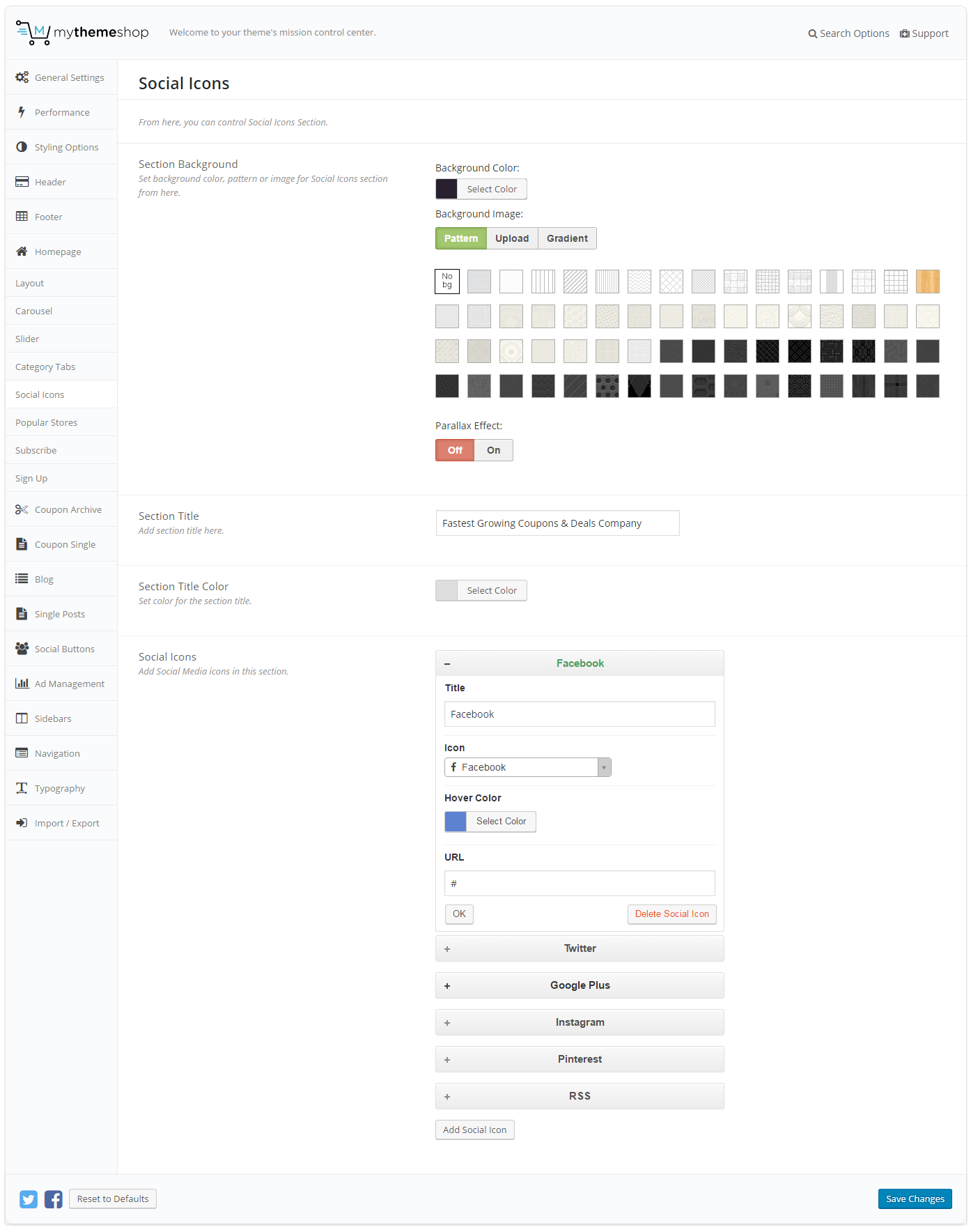Click the Typography icon in sidebar
The height and width of the screenshot is (1232, 971).
coord(22,788)
